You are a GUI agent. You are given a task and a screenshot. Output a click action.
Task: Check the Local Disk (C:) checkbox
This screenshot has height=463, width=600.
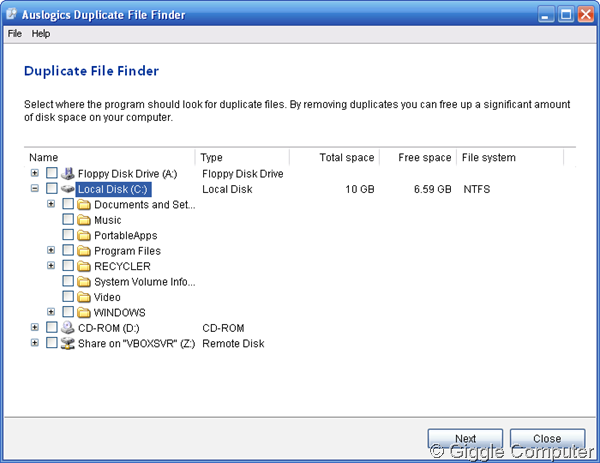pos(52,188)
